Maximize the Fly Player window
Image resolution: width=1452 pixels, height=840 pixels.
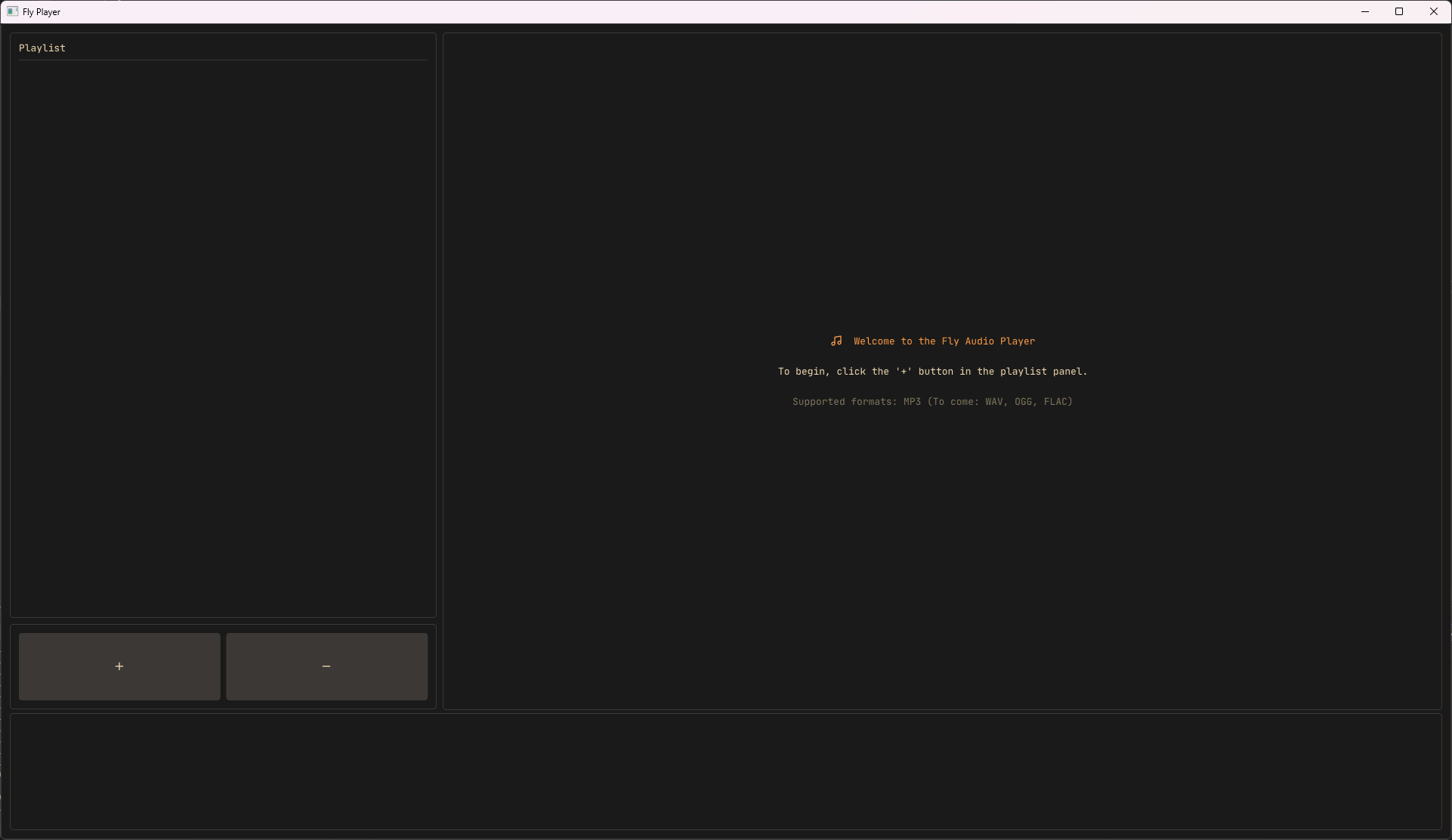[x=1399, y=11]
